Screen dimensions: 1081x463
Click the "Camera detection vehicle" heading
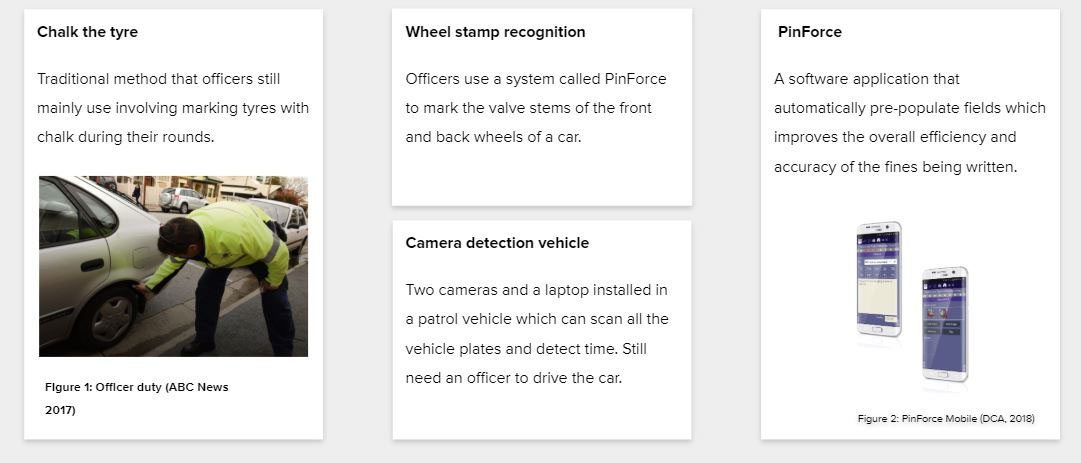coord(497,243)
